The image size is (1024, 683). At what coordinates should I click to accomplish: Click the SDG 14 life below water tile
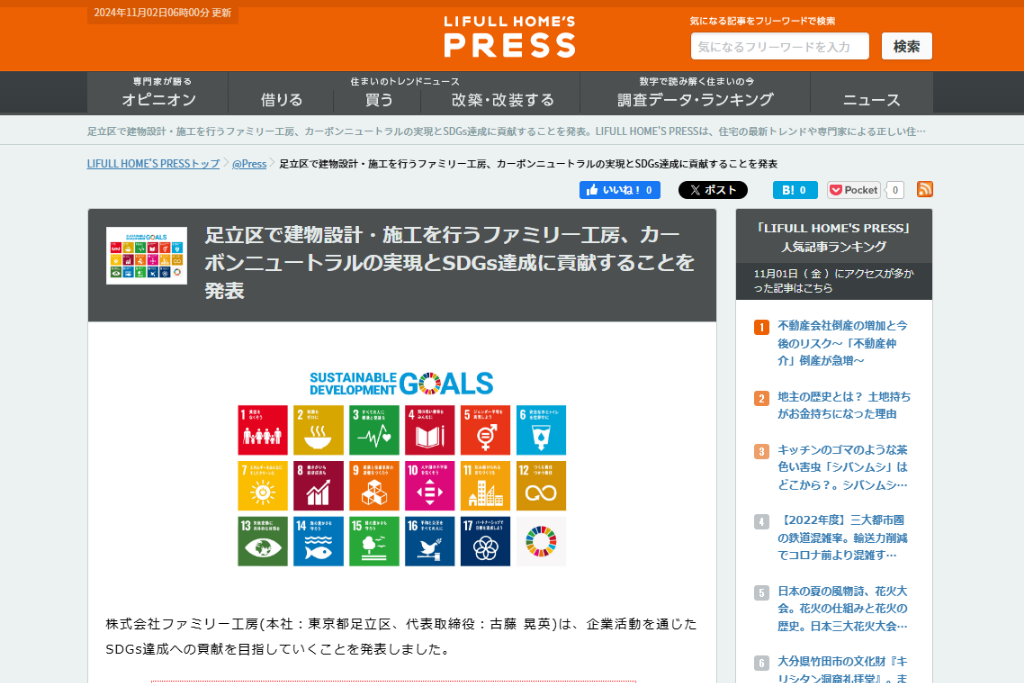(318, 541)
